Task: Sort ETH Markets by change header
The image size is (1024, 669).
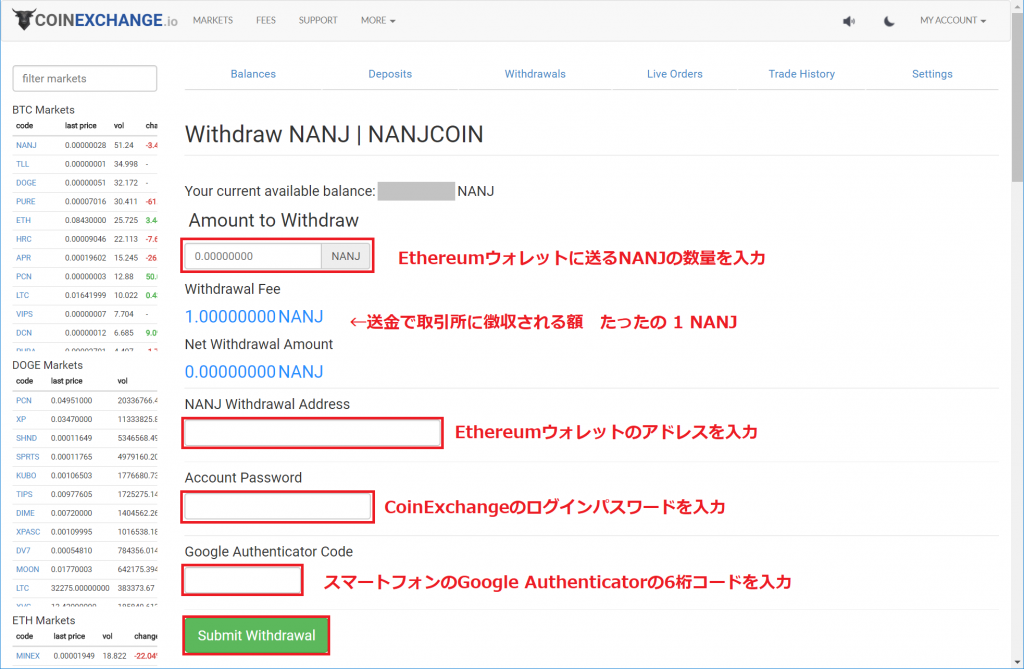Action: (x=145, y=636)
